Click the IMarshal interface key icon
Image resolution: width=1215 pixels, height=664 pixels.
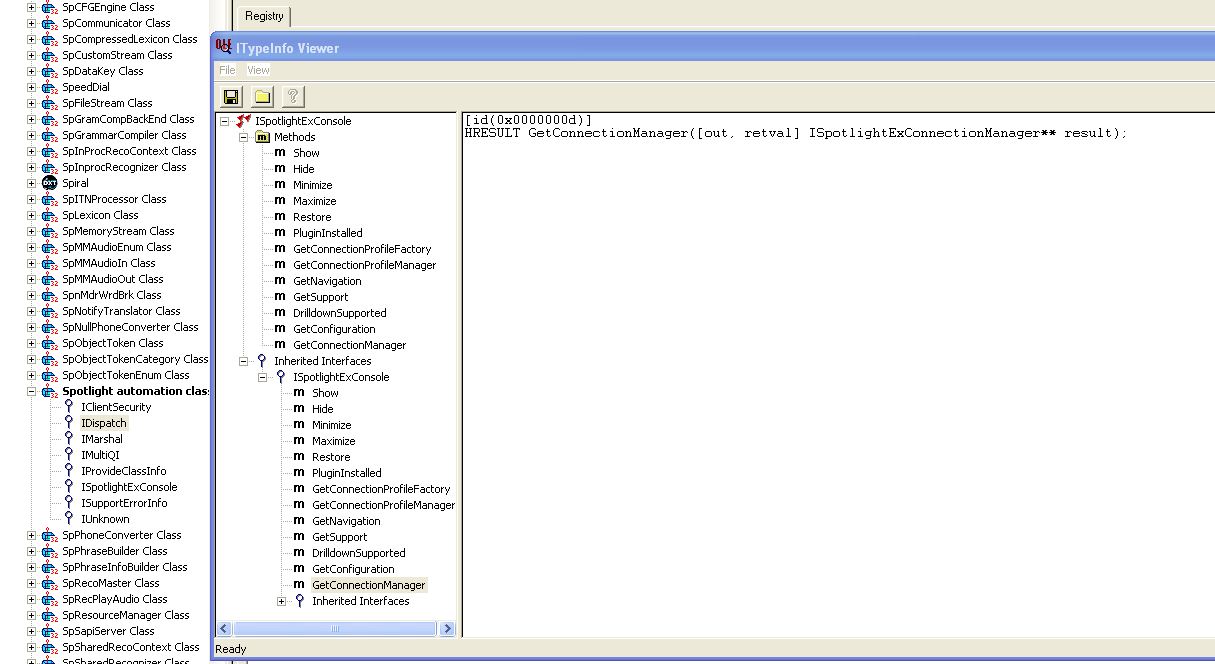click(69, 439)
